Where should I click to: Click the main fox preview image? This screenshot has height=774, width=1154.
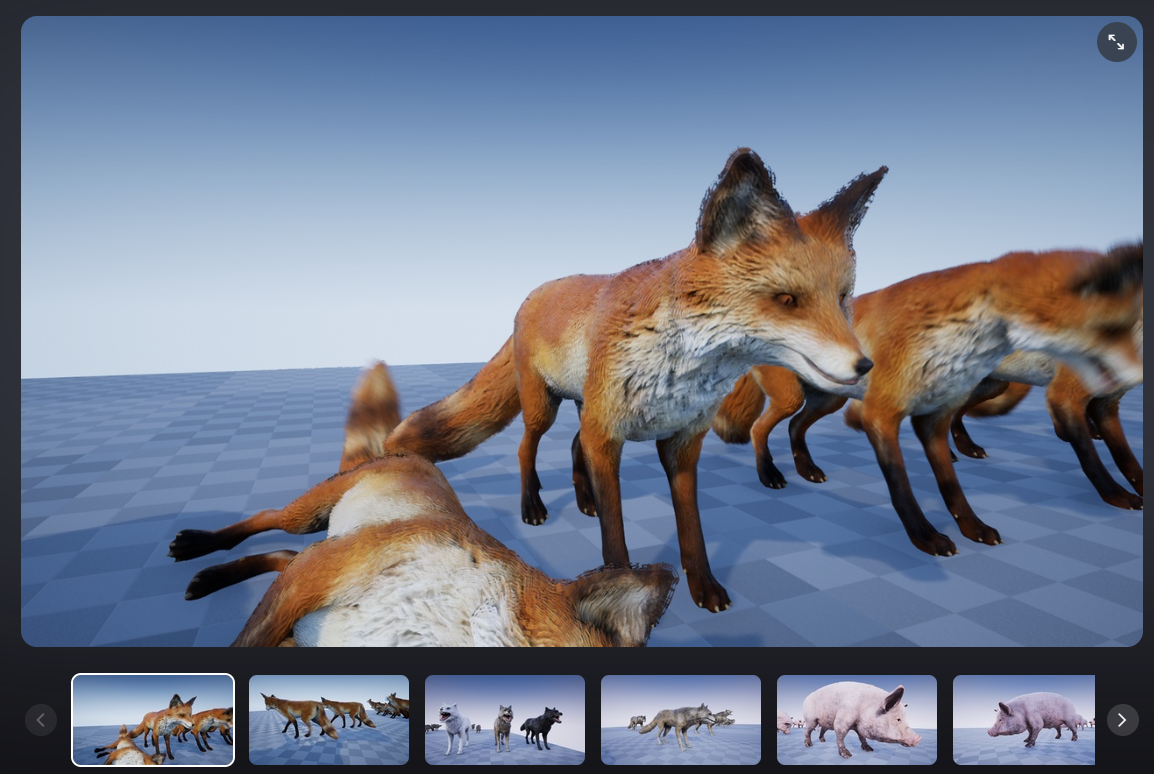point(581,331)
